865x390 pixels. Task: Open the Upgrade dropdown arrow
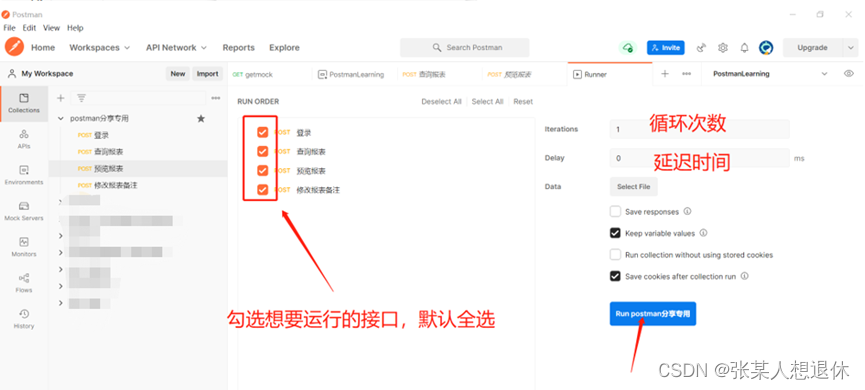coord(850,48)
